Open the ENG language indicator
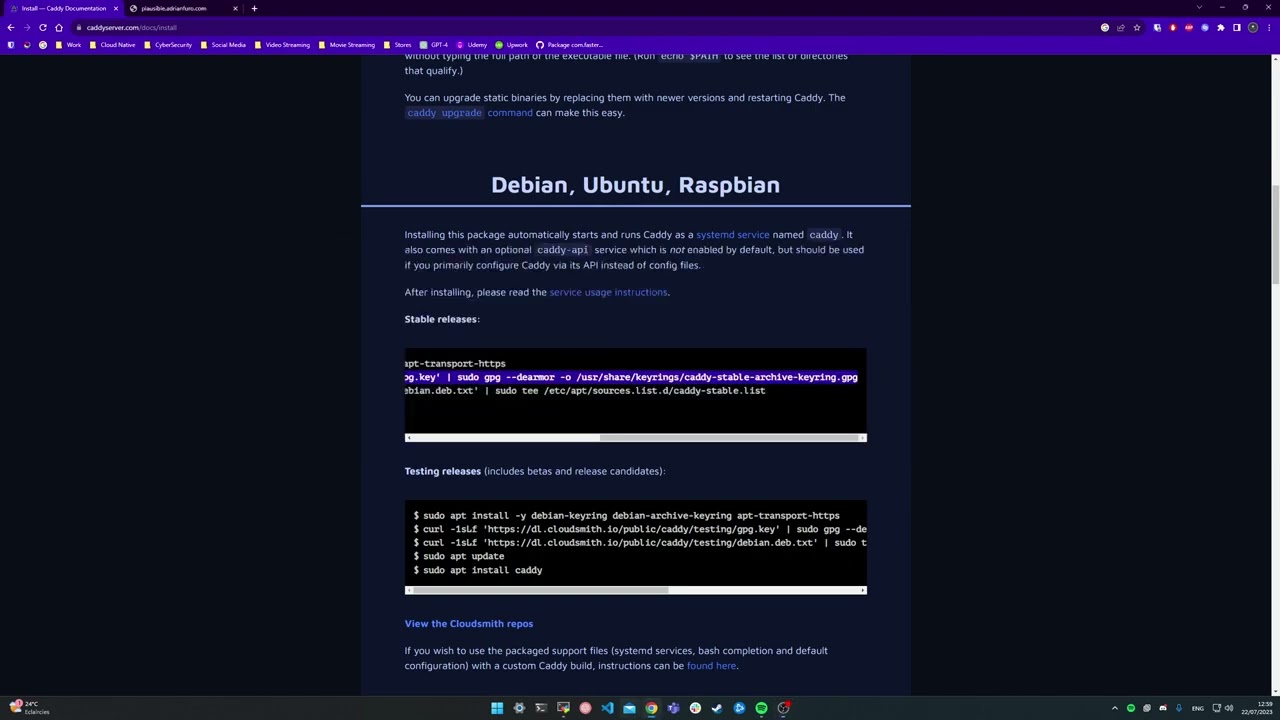1280x720 pixels. pos(1197,708)
